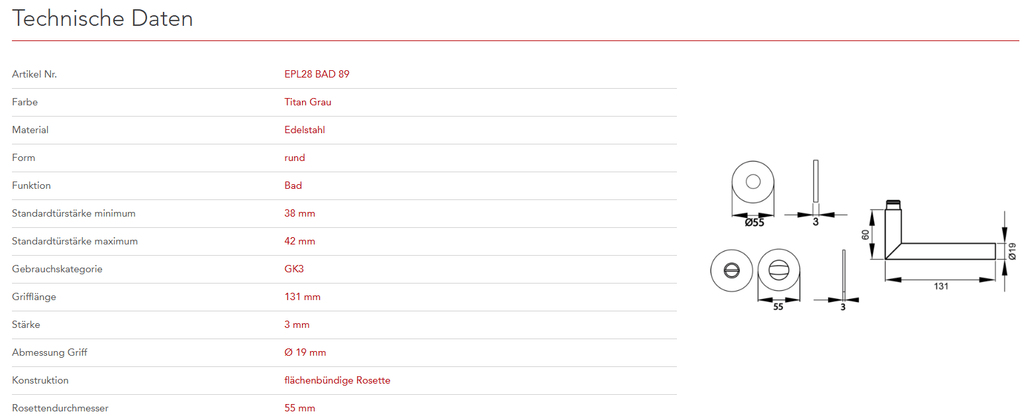
Task: Click the Technische Daten heading
Action: pyautogui.click(x=103, y=19)
